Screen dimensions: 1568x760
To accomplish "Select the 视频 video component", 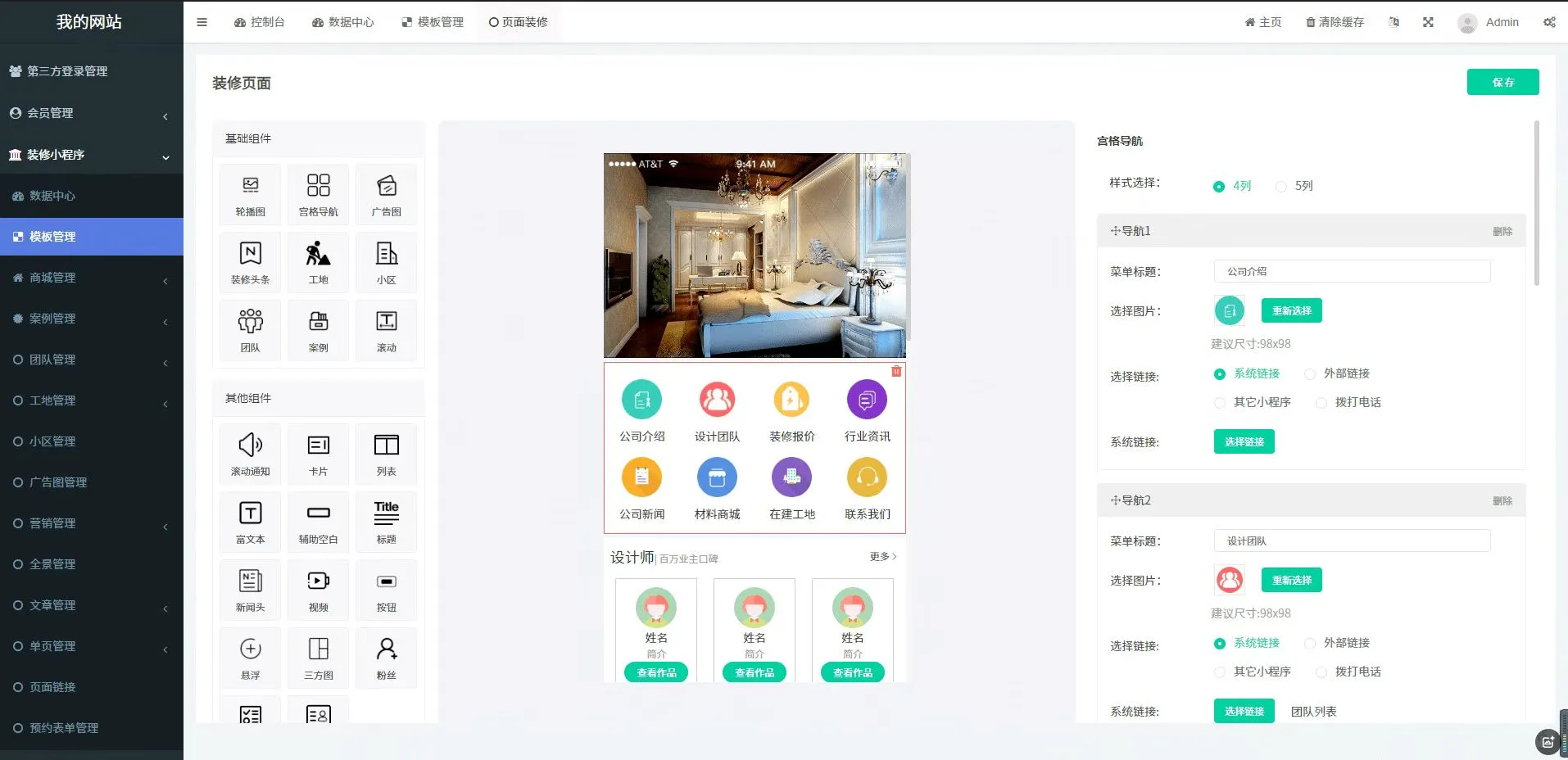I will (318, 590).
